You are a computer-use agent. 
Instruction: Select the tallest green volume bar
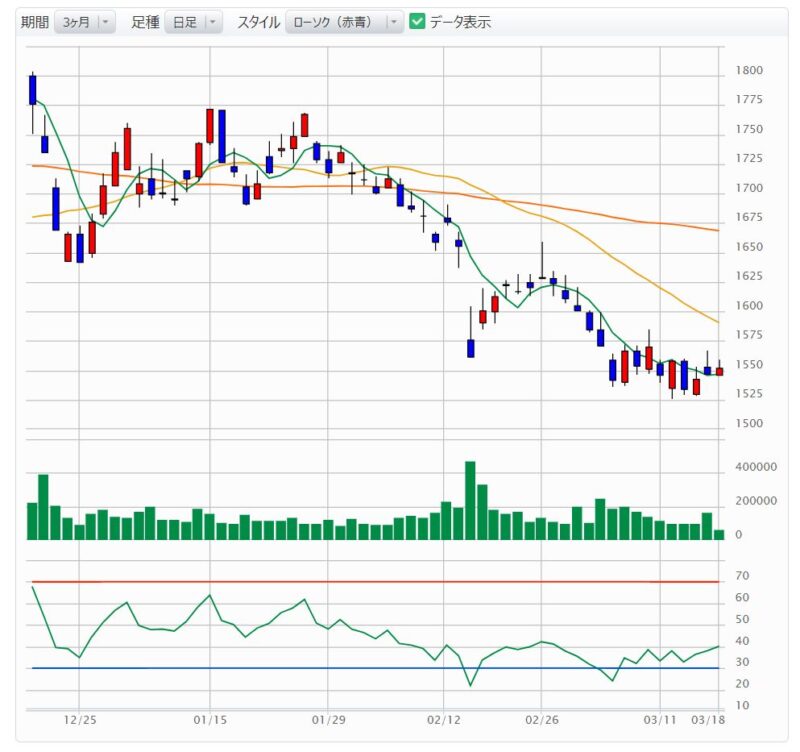pyautogui.click(x=470, y=500)
